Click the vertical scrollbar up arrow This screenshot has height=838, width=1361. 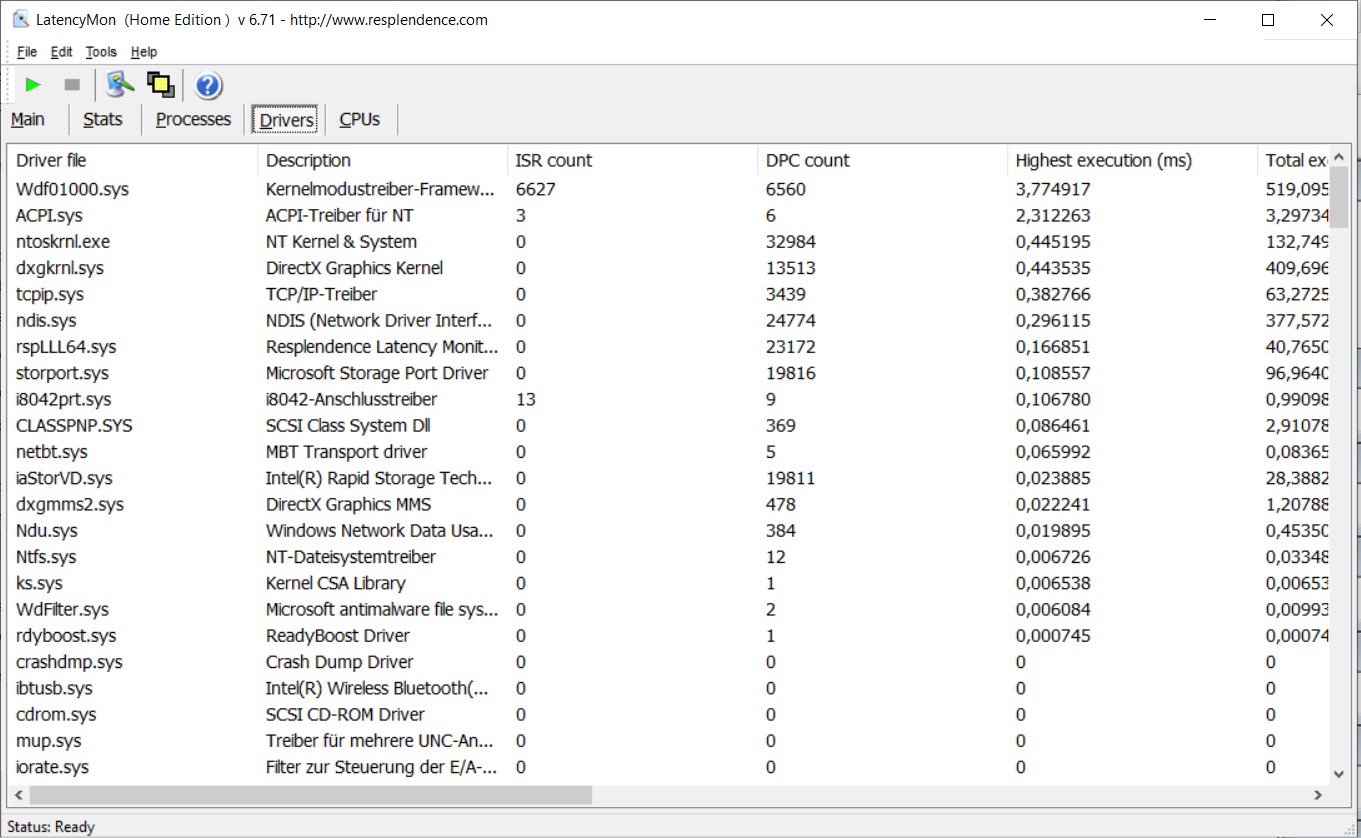pos(1340,156)
